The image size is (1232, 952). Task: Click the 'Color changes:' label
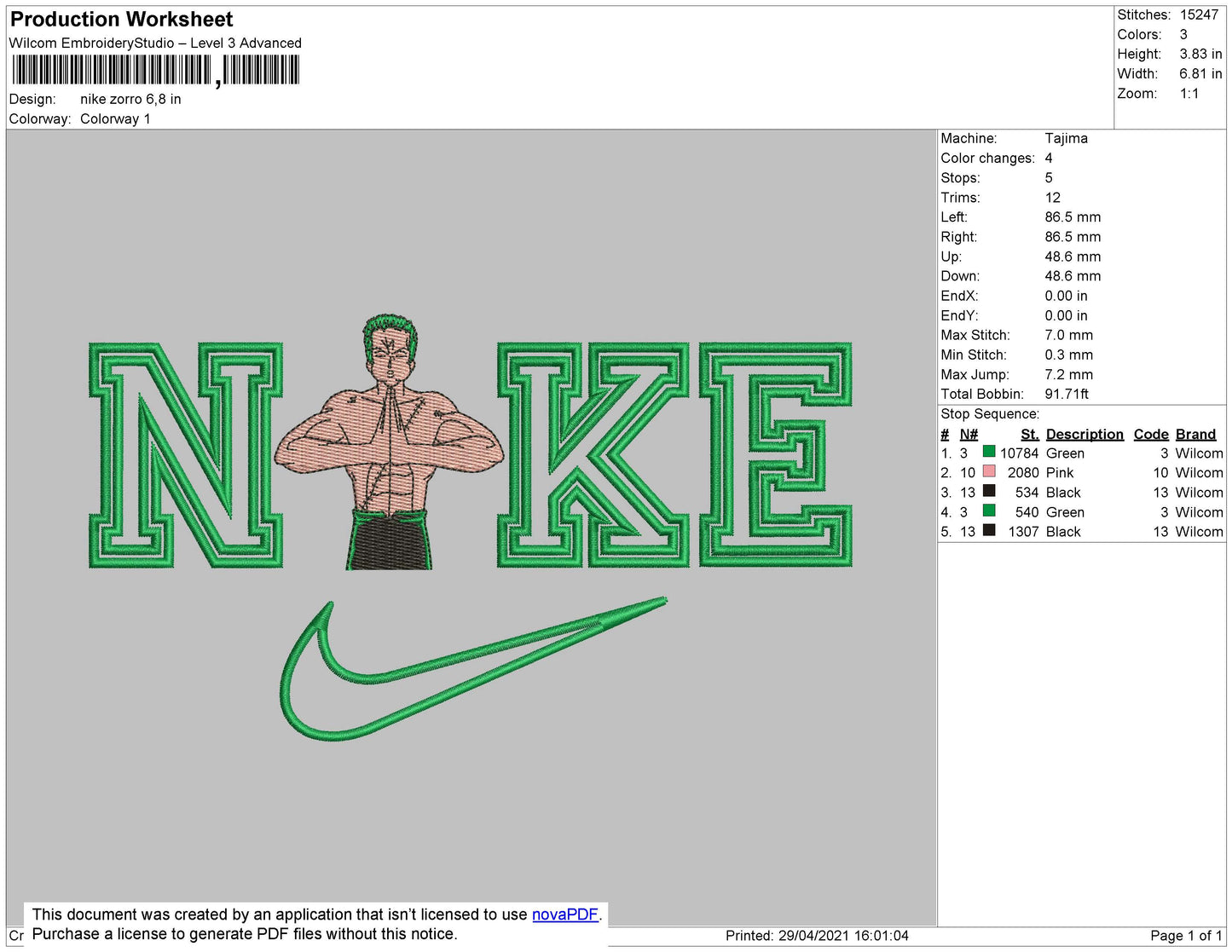click(x=987, y=158)
